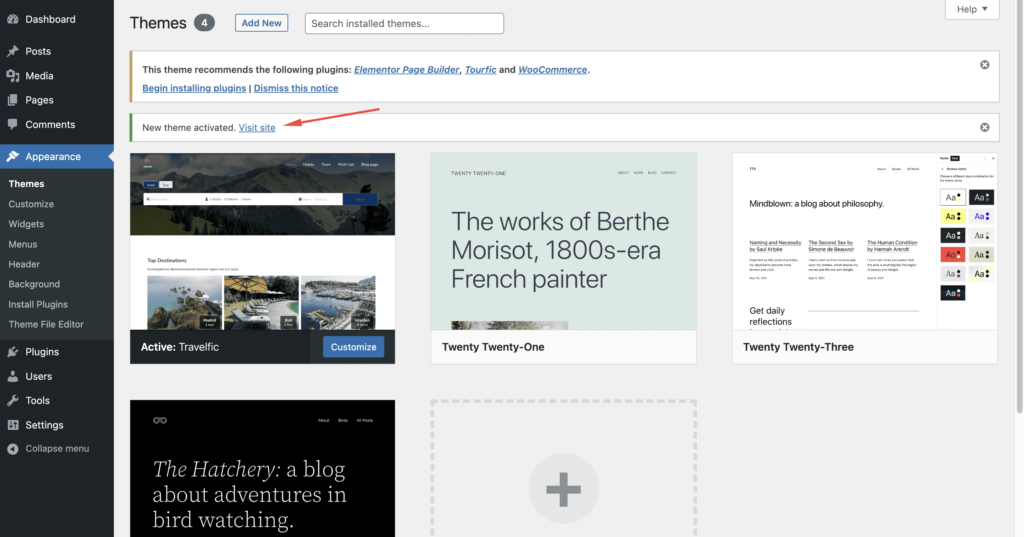Click the Tools wrench icon
Screen dimensions: 1024x537
coord(12,400)
